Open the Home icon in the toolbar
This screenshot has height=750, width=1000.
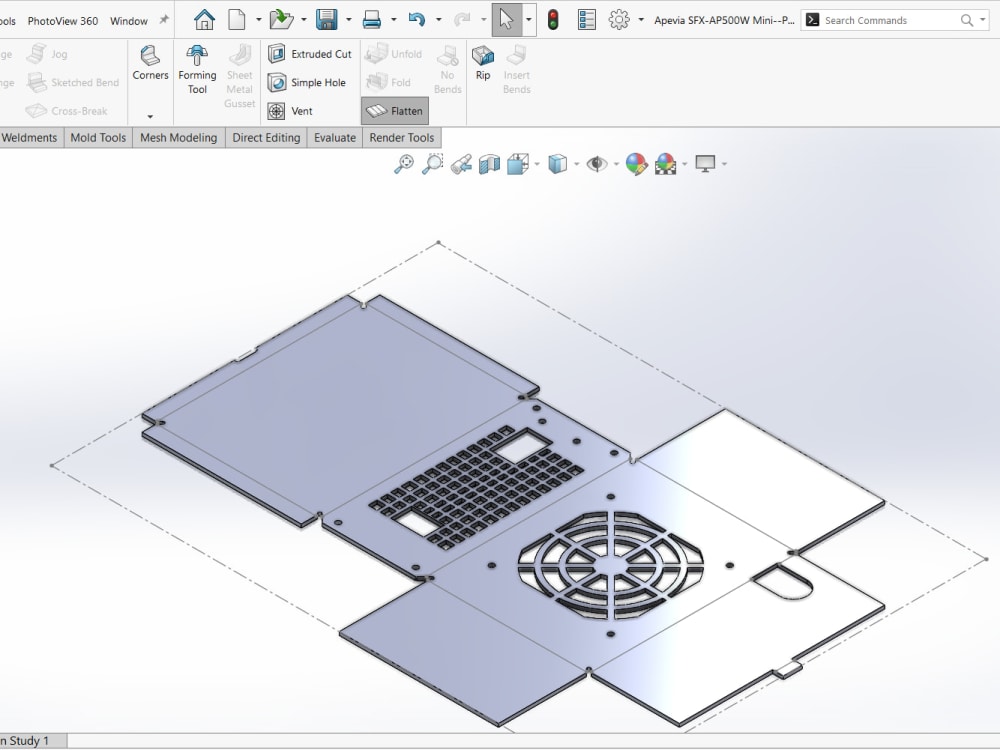coord(204,20)
